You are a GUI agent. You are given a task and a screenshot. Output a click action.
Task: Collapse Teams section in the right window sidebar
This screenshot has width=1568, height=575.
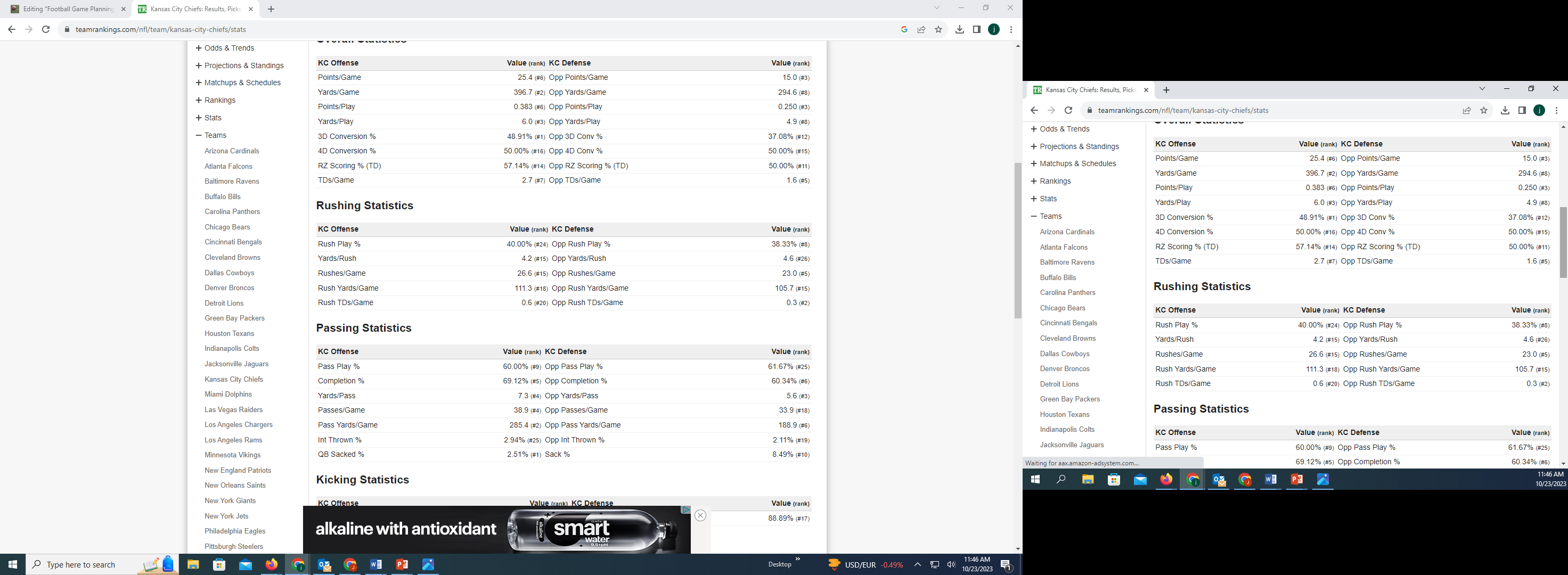pos(1046,217)
